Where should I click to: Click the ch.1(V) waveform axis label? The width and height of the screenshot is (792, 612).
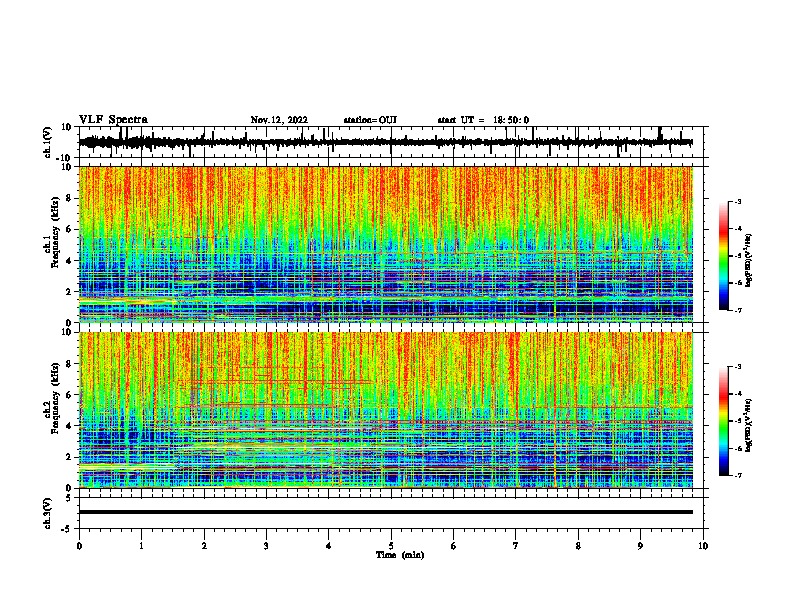tap(48, 142)
